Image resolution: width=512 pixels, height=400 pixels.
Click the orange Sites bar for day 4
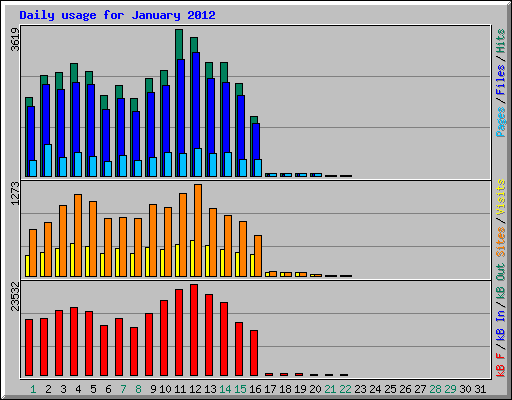pos(78,235)
